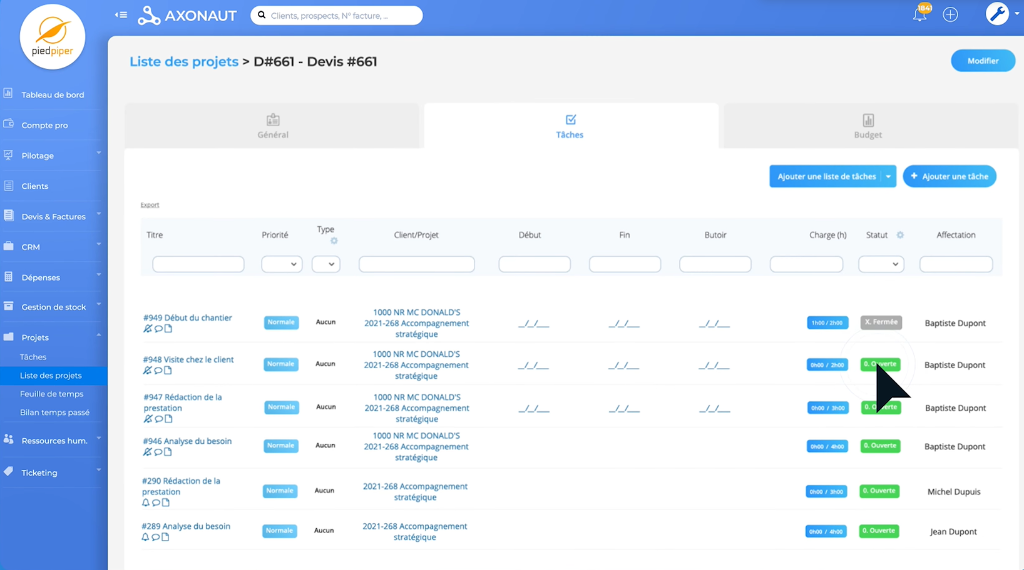Click the Piedpiper company logo

pos(52,37)
